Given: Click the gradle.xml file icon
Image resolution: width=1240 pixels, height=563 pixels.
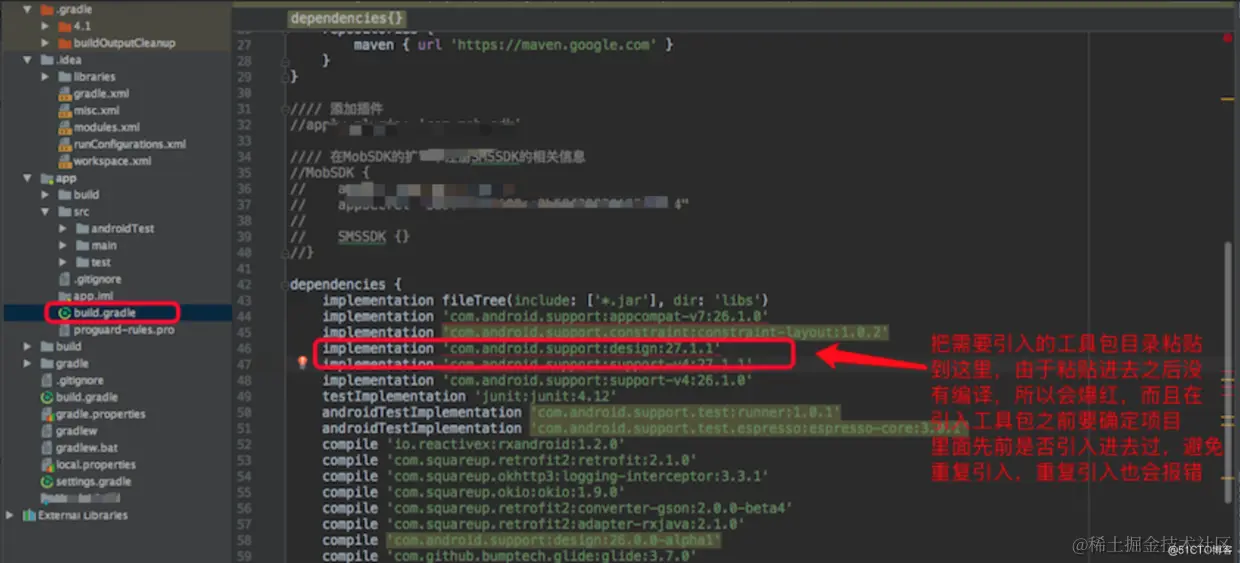Looking at the screenshot, I should (65, 94).
